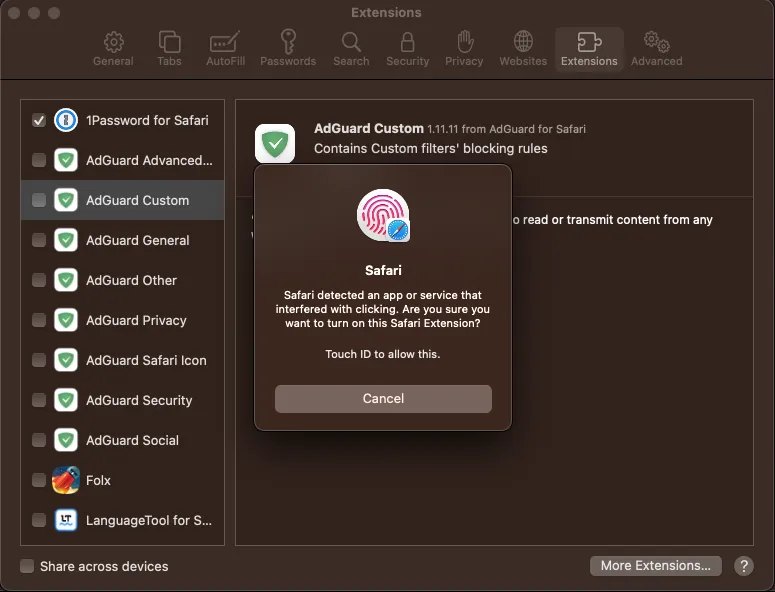Screen dimensions: 775x592
Task: Go to the Passwords preferences tab
Action: [x=288, y=49]
